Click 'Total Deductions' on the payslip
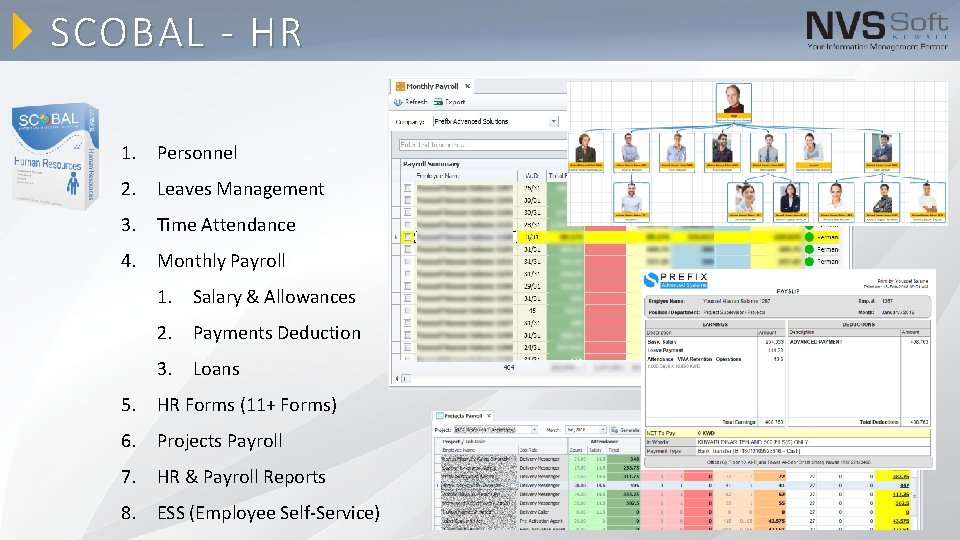Image resolution: width=960 pixels, height=540 pixels. point(879,422)
